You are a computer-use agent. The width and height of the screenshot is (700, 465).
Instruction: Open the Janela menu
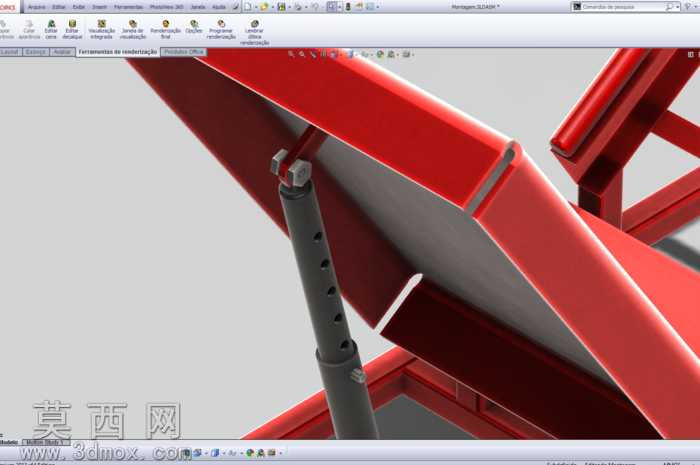point(198,7)
